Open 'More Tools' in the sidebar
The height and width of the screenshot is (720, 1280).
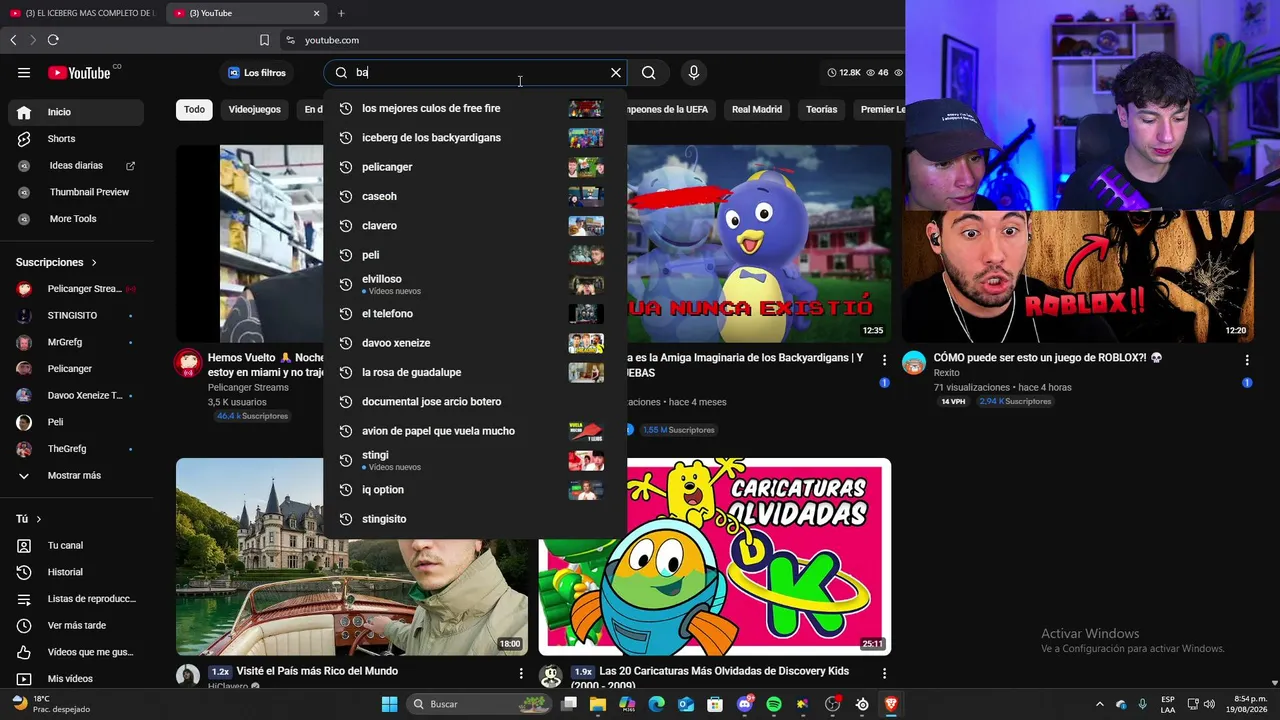coord(76,219)
